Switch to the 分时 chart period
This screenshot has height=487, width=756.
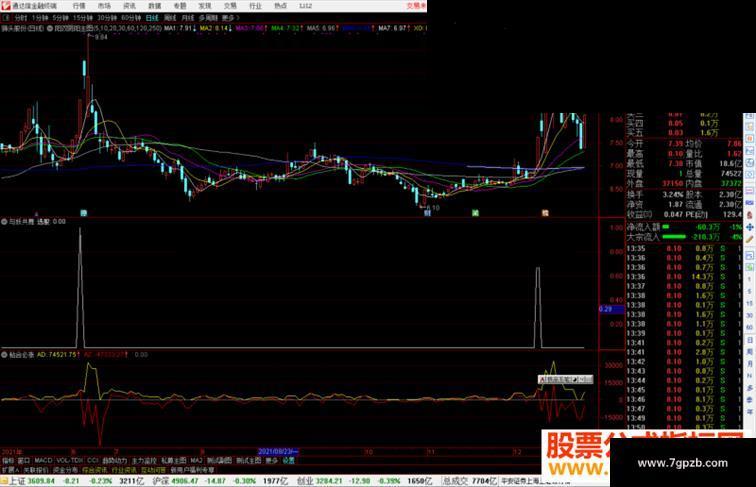click(21, 18)
